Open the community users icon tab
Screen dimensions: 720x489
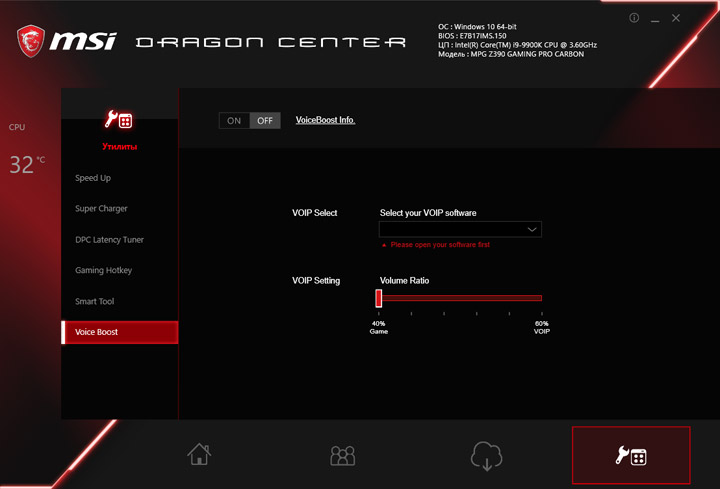tap(343, 455)
